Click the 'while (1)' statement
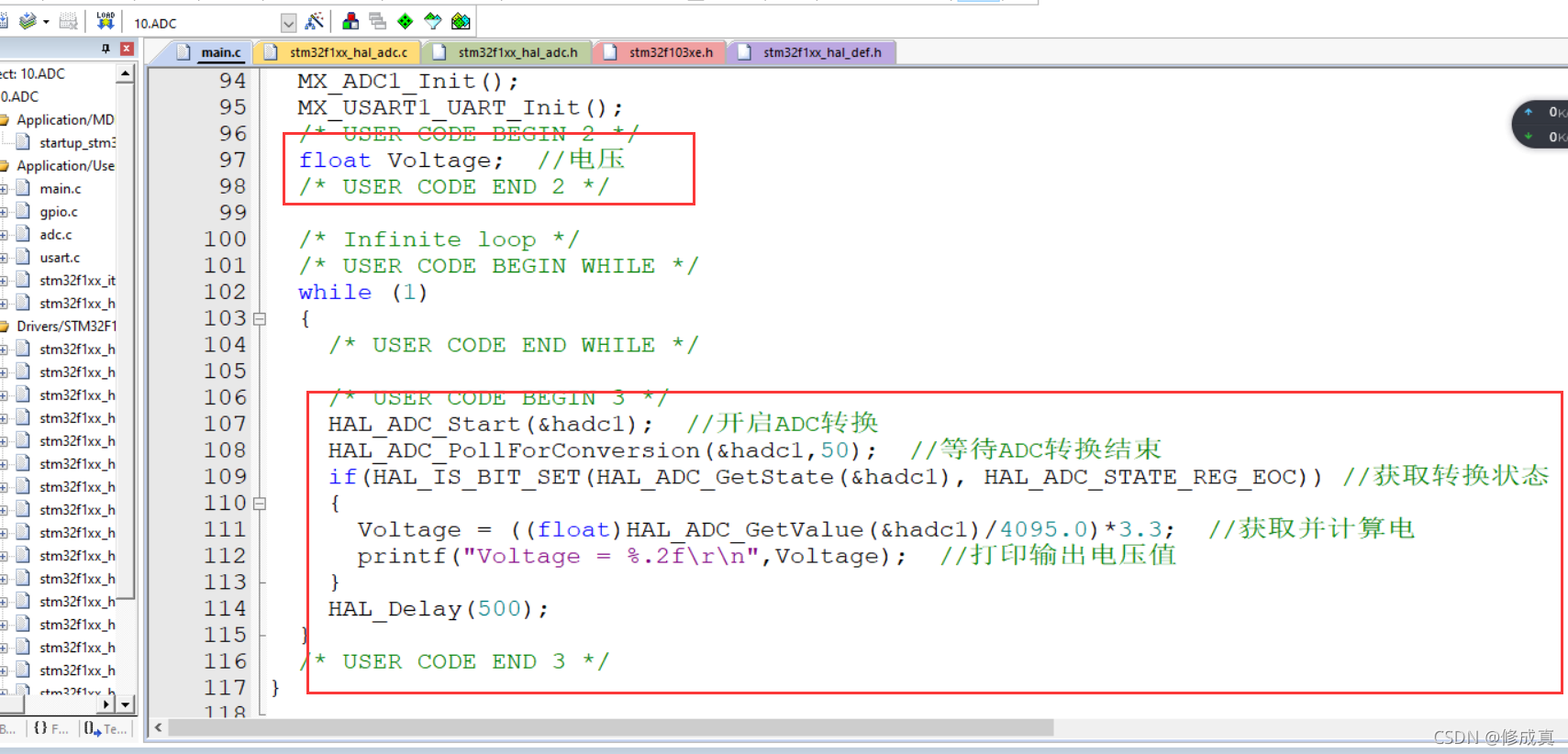The width and height of the screenshot is (1568, 754). (x=362, y=293)
